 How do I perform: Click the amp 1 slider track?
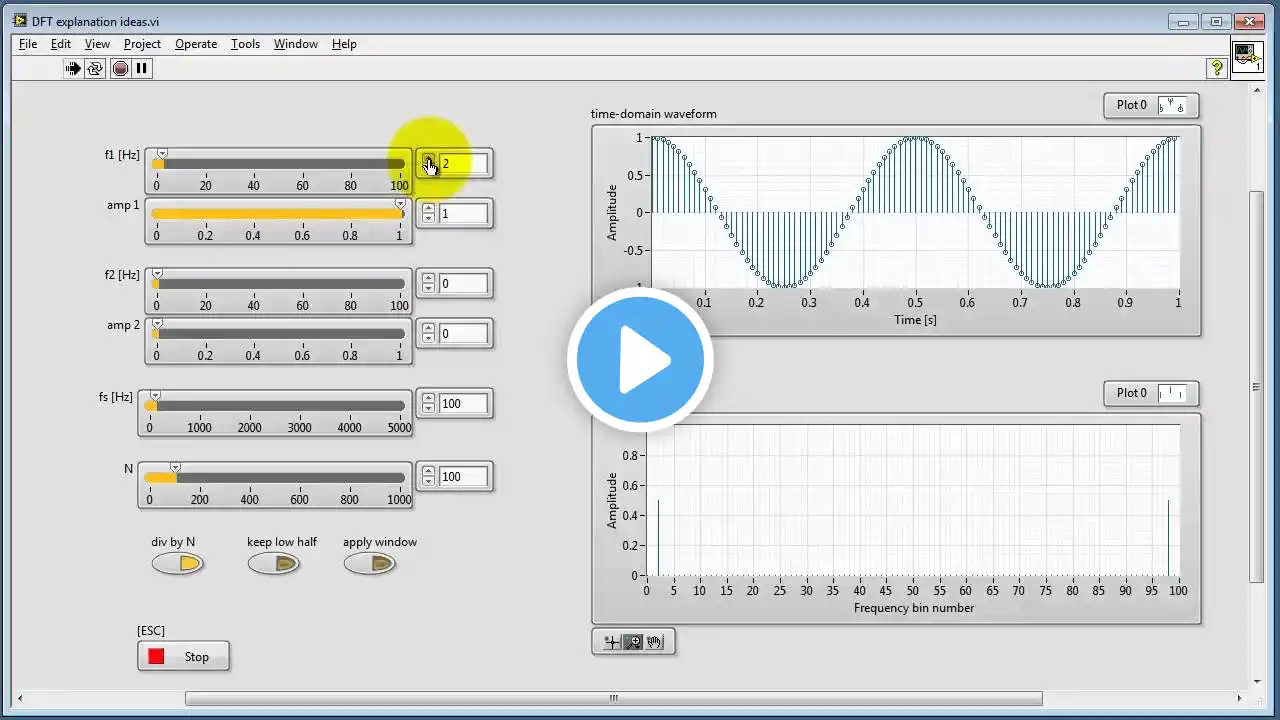[278, 213]
